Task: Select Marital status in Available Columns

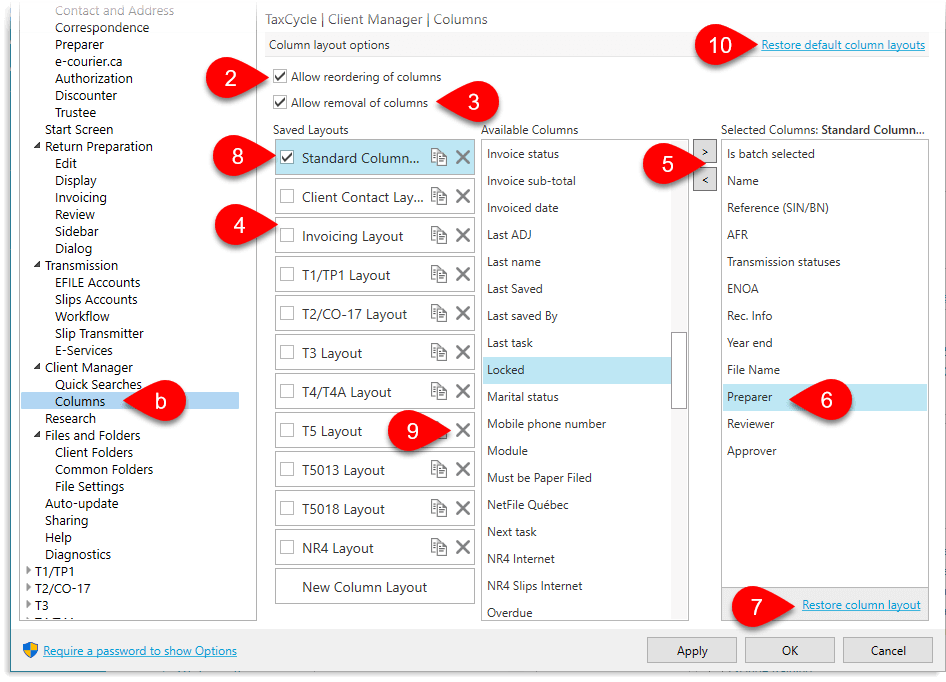Action: tap(577, 397)
